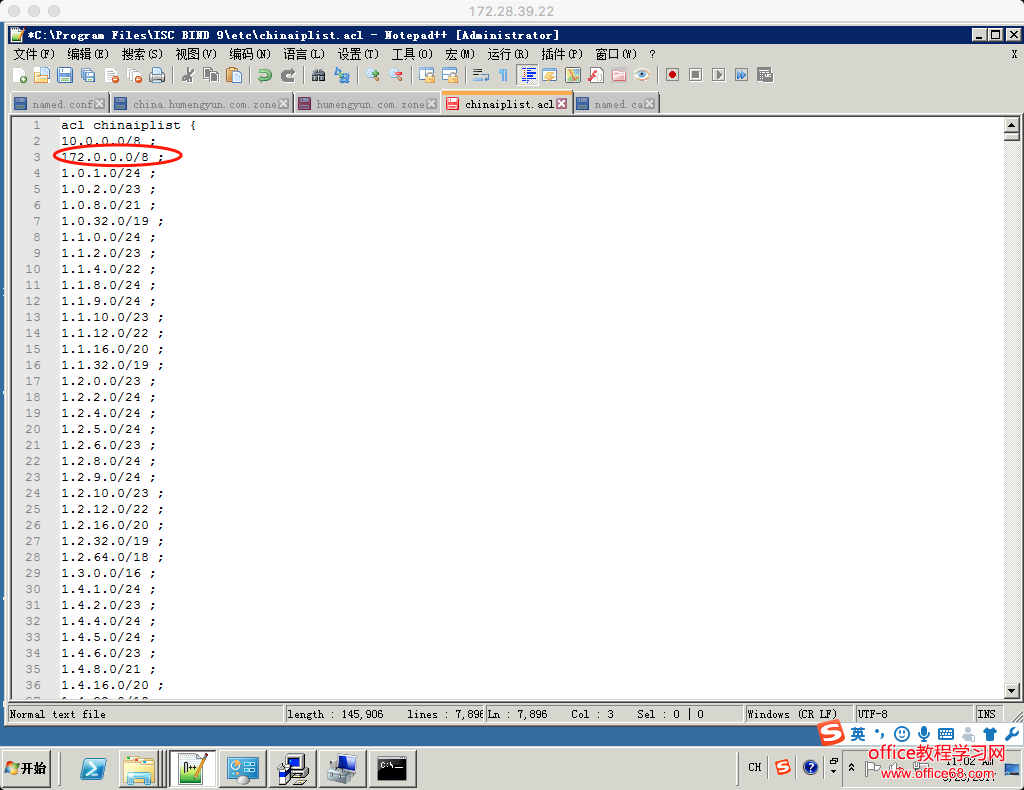Click the Save file toolbar icon

(x=64, y=75)
